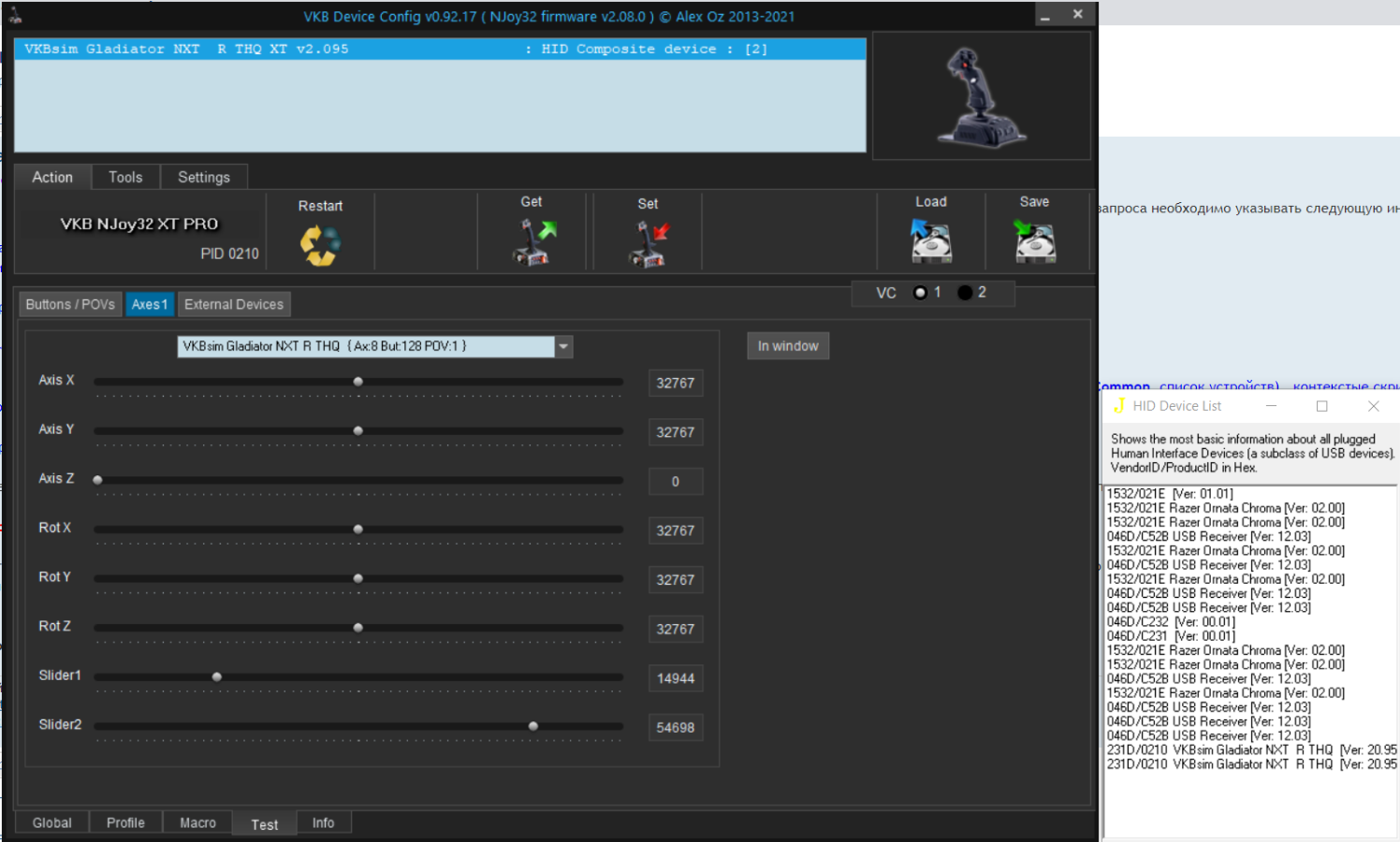
Task: Open the Info bottom tab
Action: click(324, 822)
